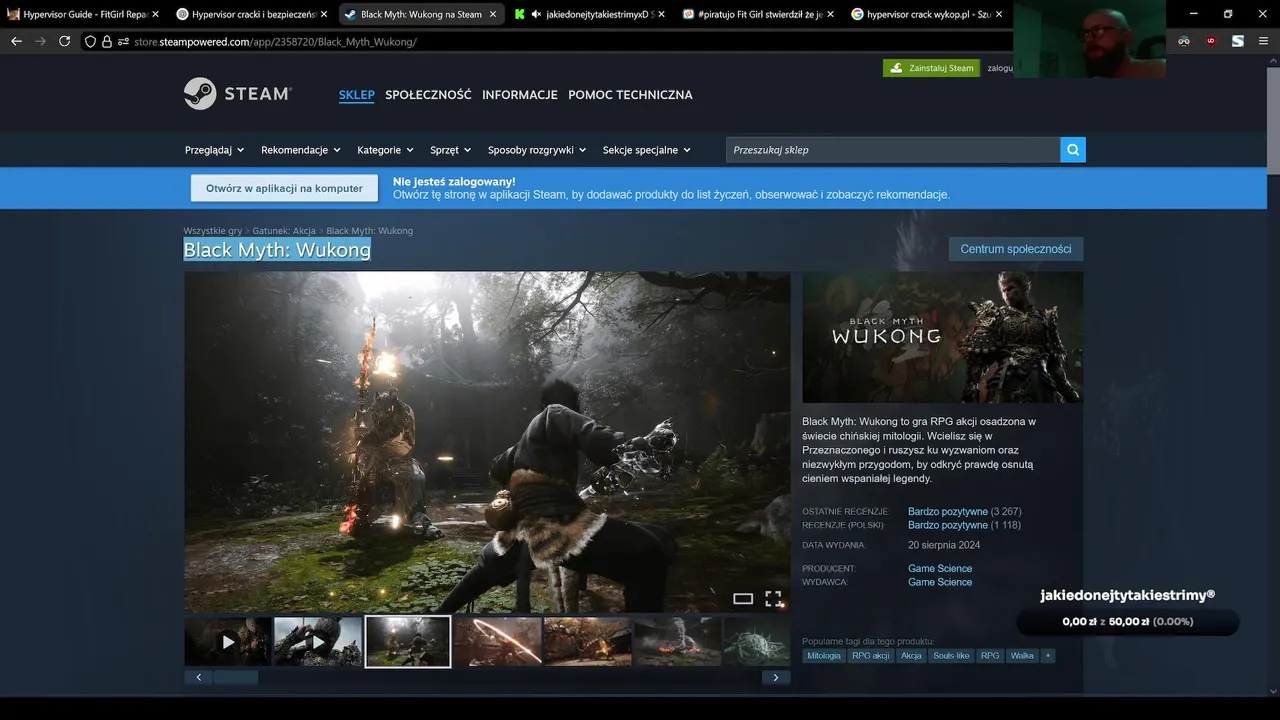Expand the Kategorie dropdown

[385, 150]
